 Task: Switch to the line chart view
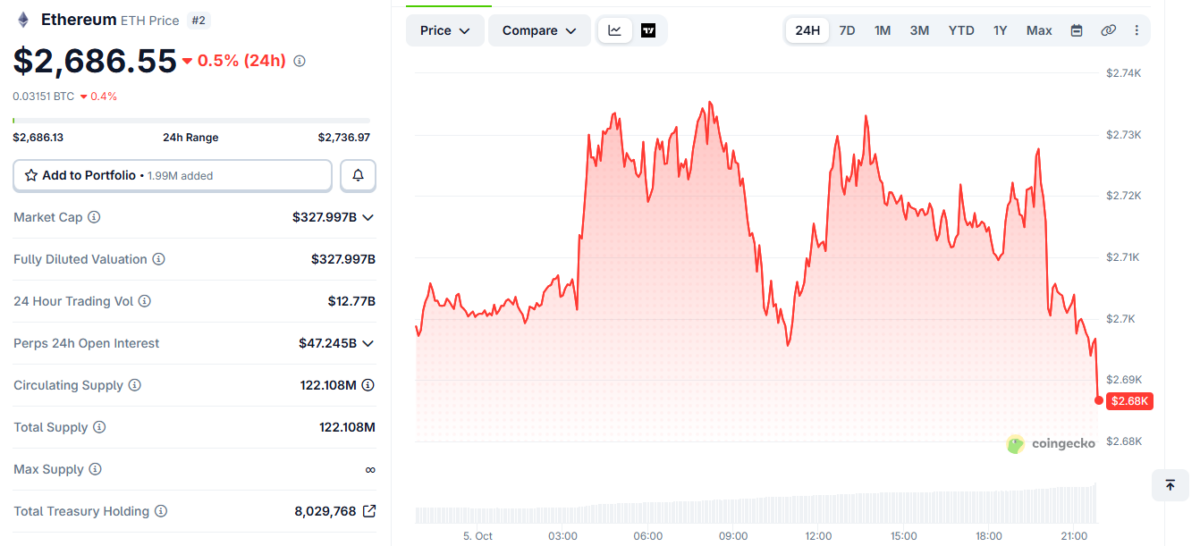615,30
